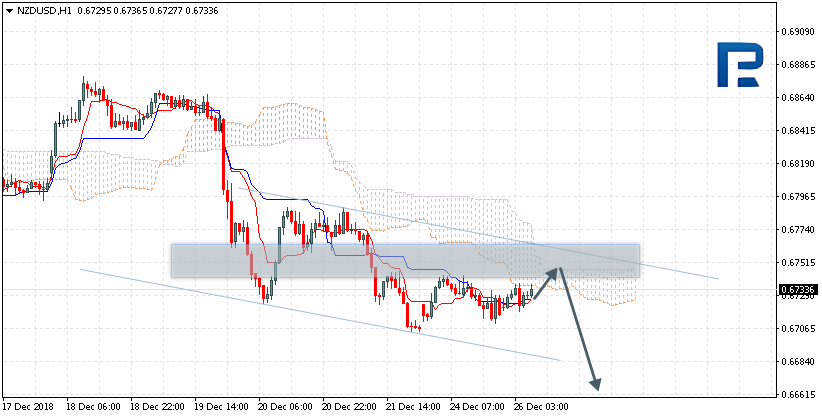Select the 0.69090 price axis label

pyautogui.click(x=797, y=32)
